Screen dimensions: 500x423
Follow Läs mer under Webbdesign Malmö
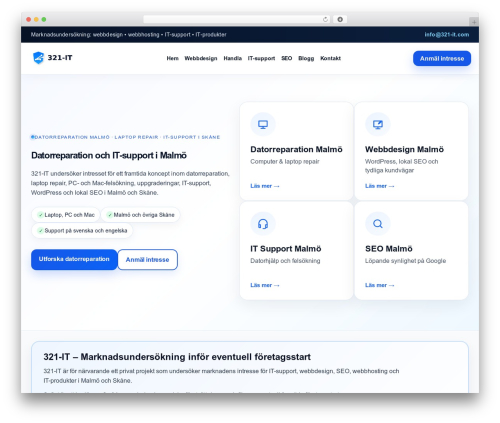tap(379, 186)
